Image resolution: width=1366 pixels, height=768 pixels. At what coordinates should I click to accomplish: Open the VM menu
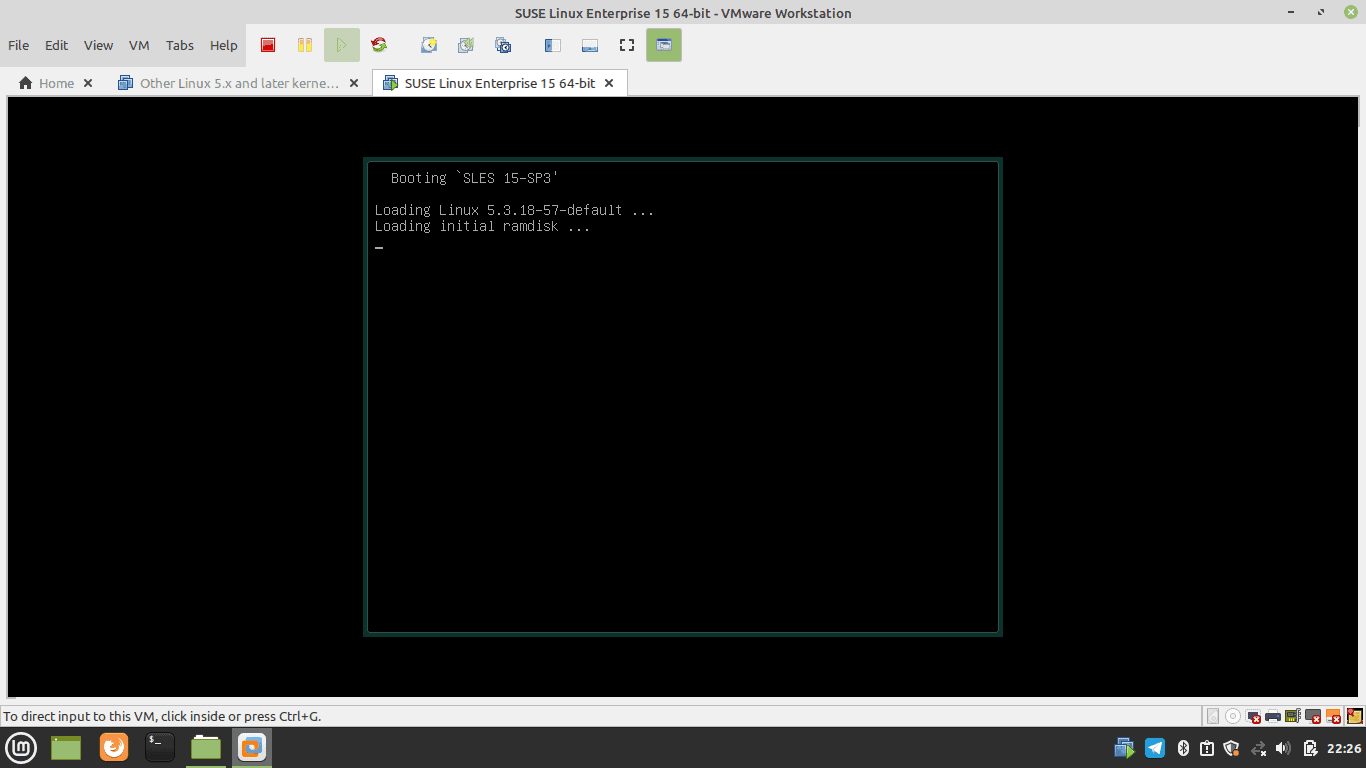[x=139, y=45]
